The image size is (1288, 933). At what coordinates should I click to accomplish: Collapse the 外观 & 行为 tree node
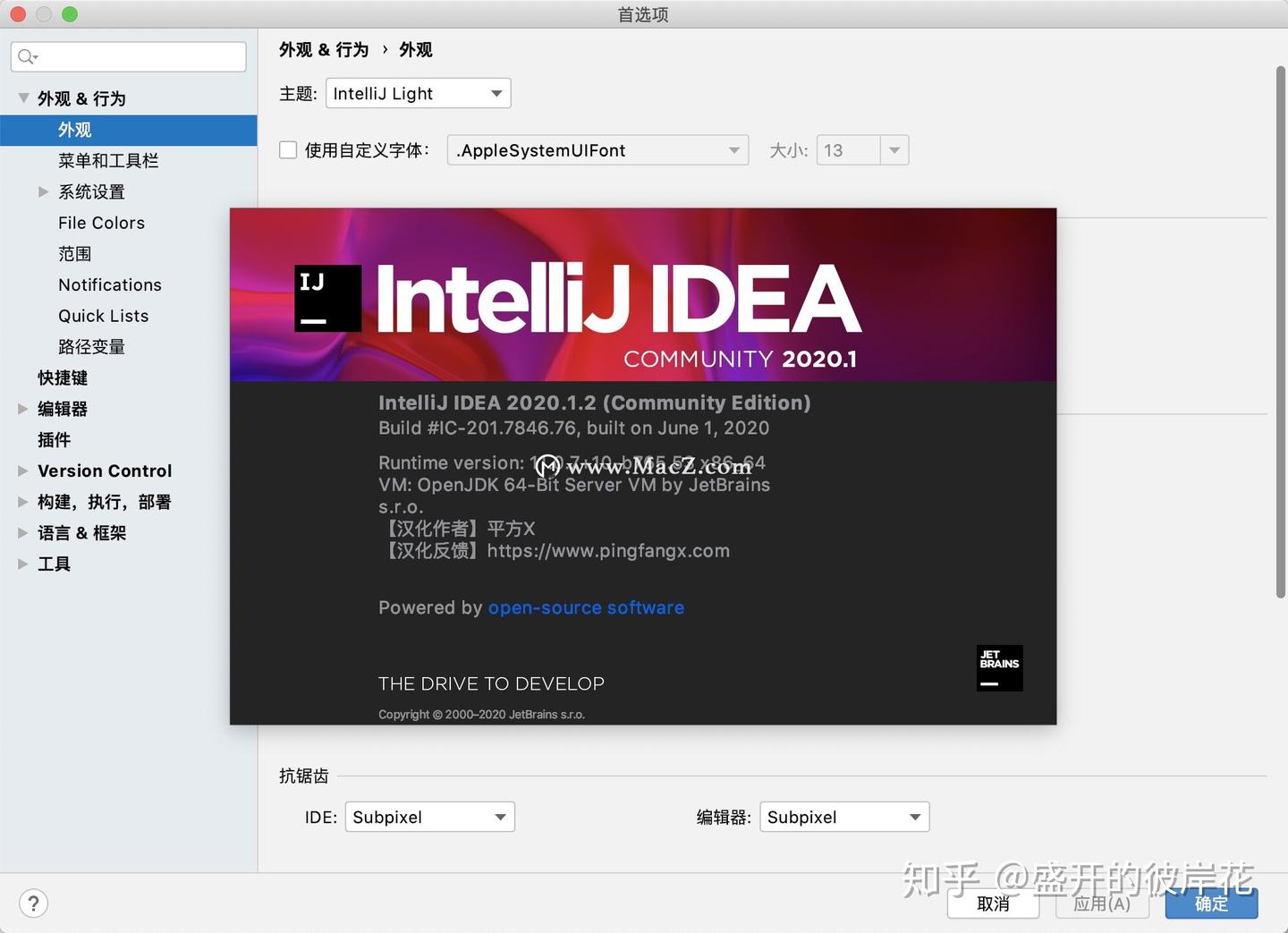23,98
